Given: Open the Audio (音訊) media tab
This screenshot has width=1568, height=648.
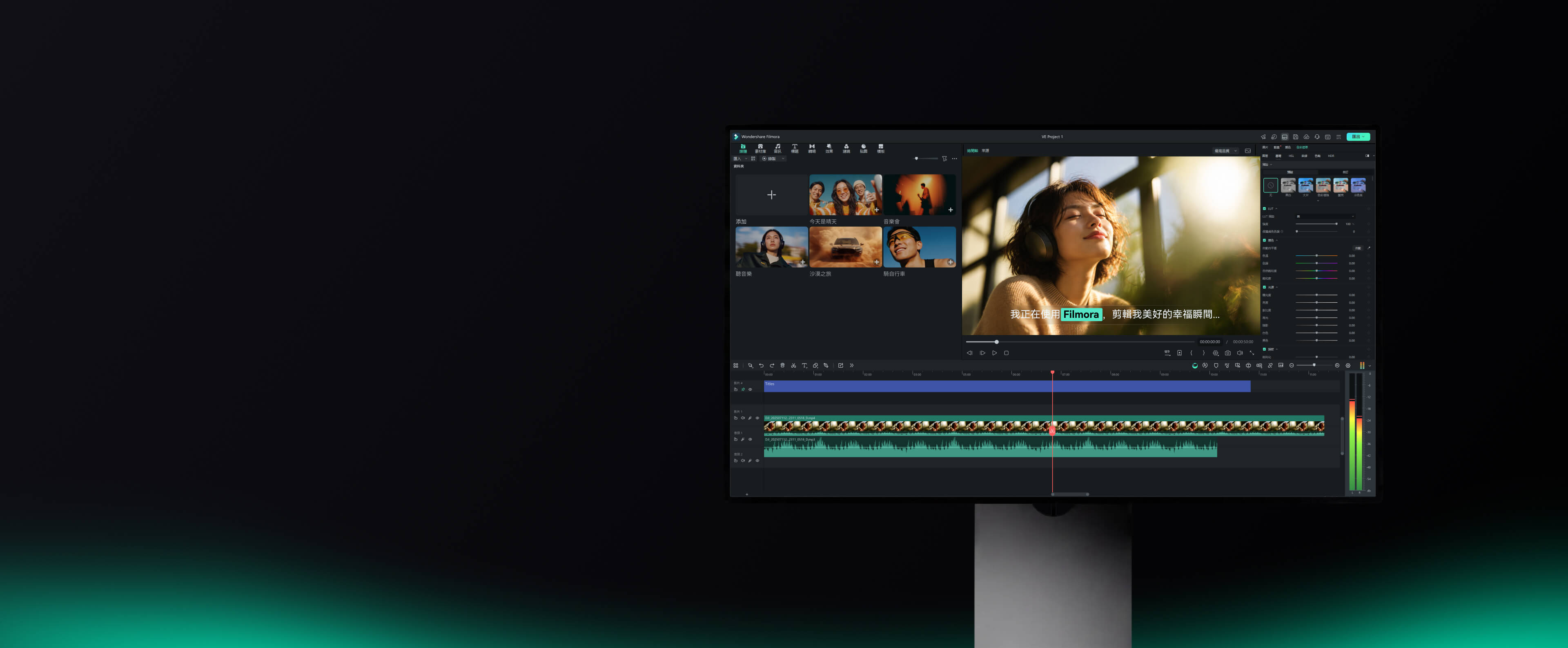Looking at the screenshot, I should pos(777,148).
